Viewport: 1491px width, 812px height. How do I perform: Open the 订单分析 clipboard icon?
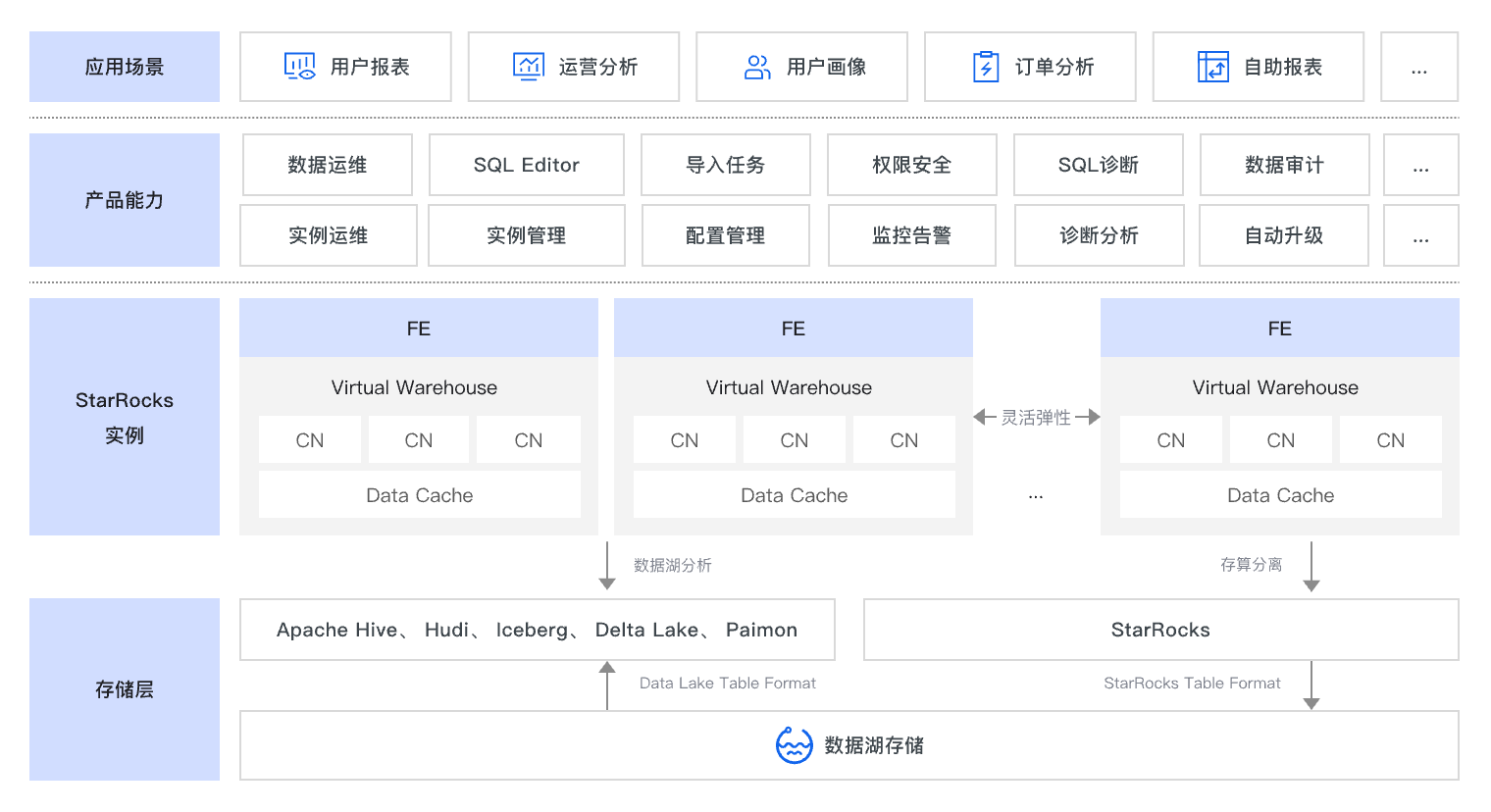coord(985,66)
